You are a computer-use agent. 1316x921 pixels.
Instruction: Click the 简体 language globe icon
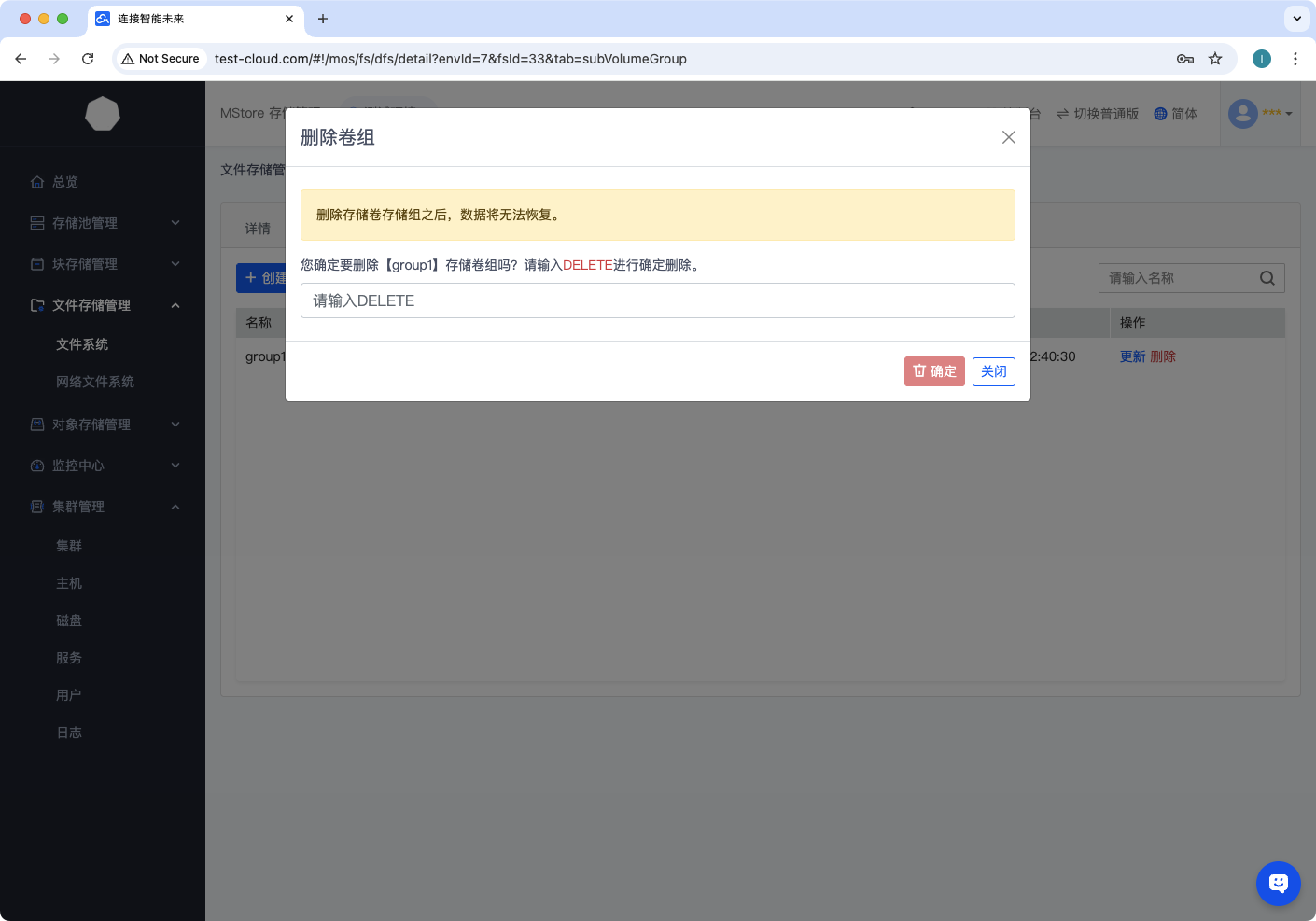(x=1160, y=114)
